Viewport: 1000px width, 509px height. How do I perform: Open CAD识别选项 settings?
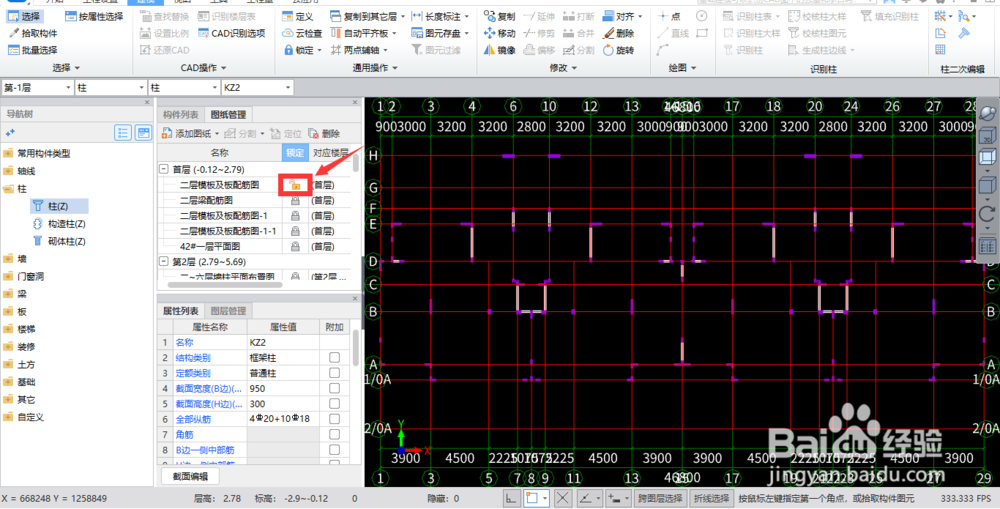(231, 33)
